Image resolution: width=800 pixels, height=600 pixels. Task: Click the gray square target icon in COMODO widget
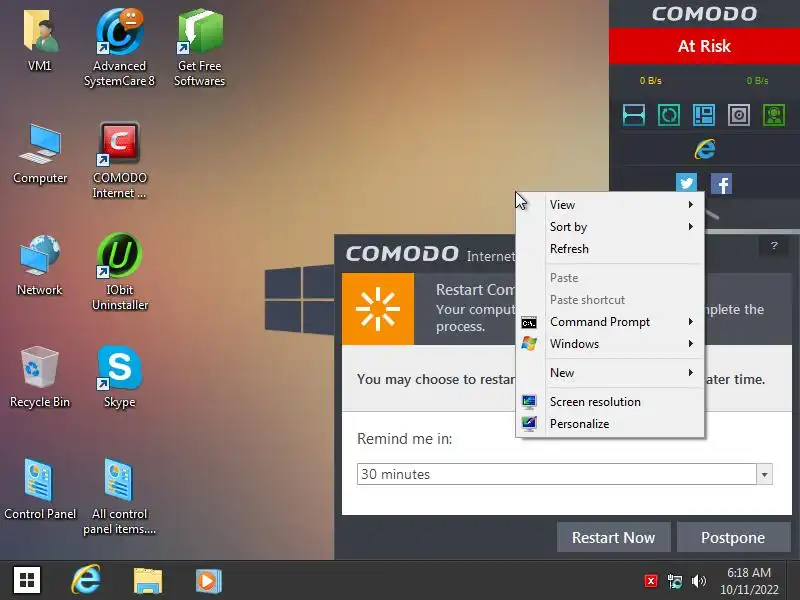click(739, 115)
